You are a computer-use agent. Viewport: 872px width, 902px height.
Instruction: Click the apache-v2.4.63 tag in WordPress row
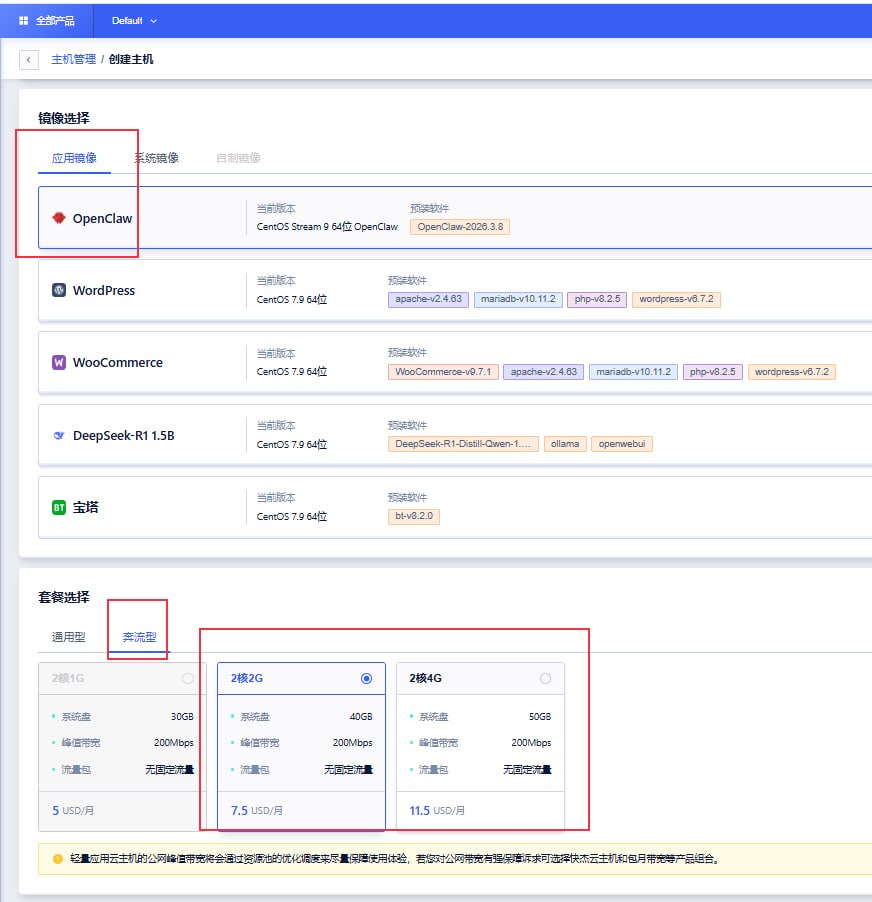coord(429,299)
